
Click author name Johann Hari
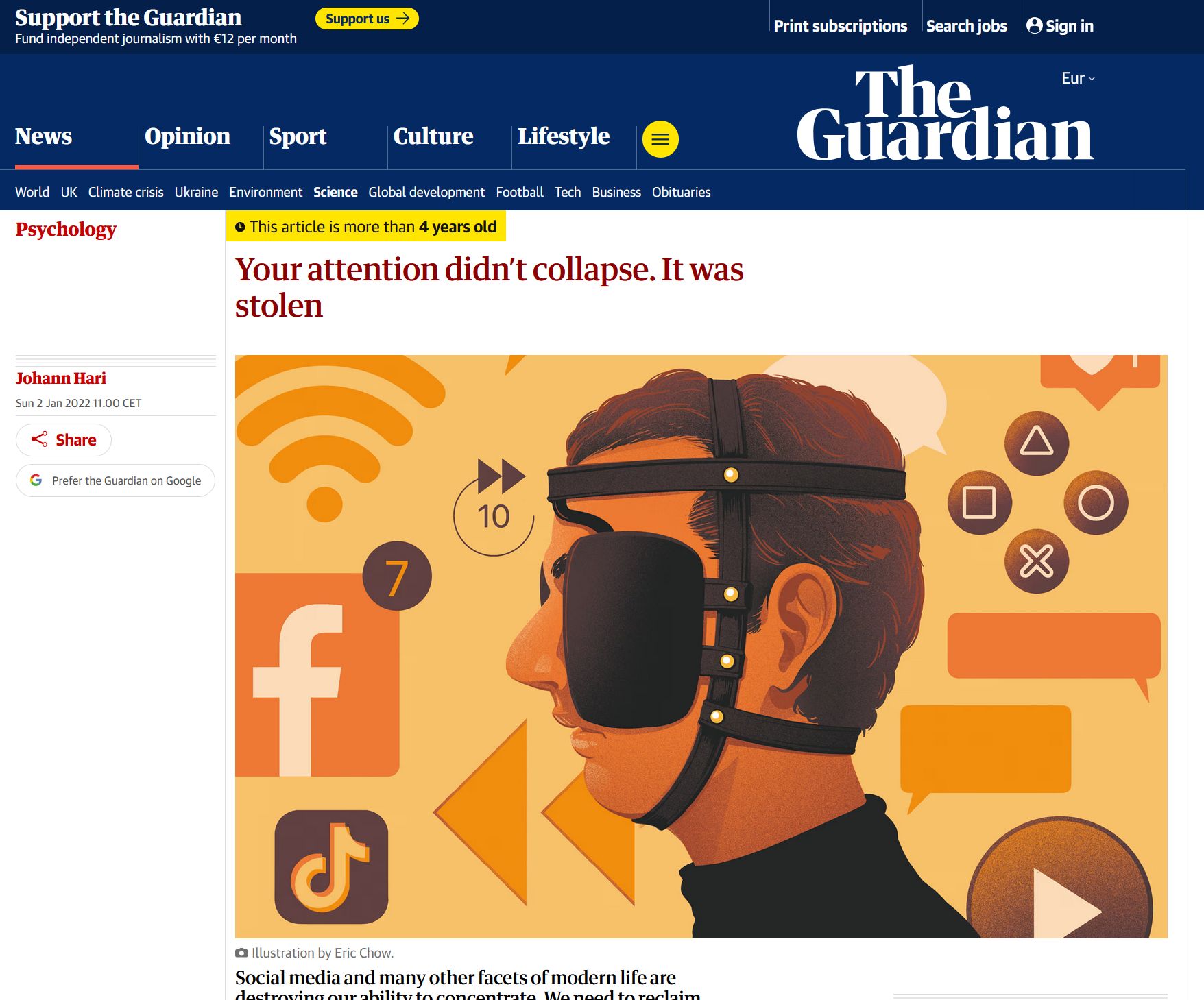[x=61, y=378]
